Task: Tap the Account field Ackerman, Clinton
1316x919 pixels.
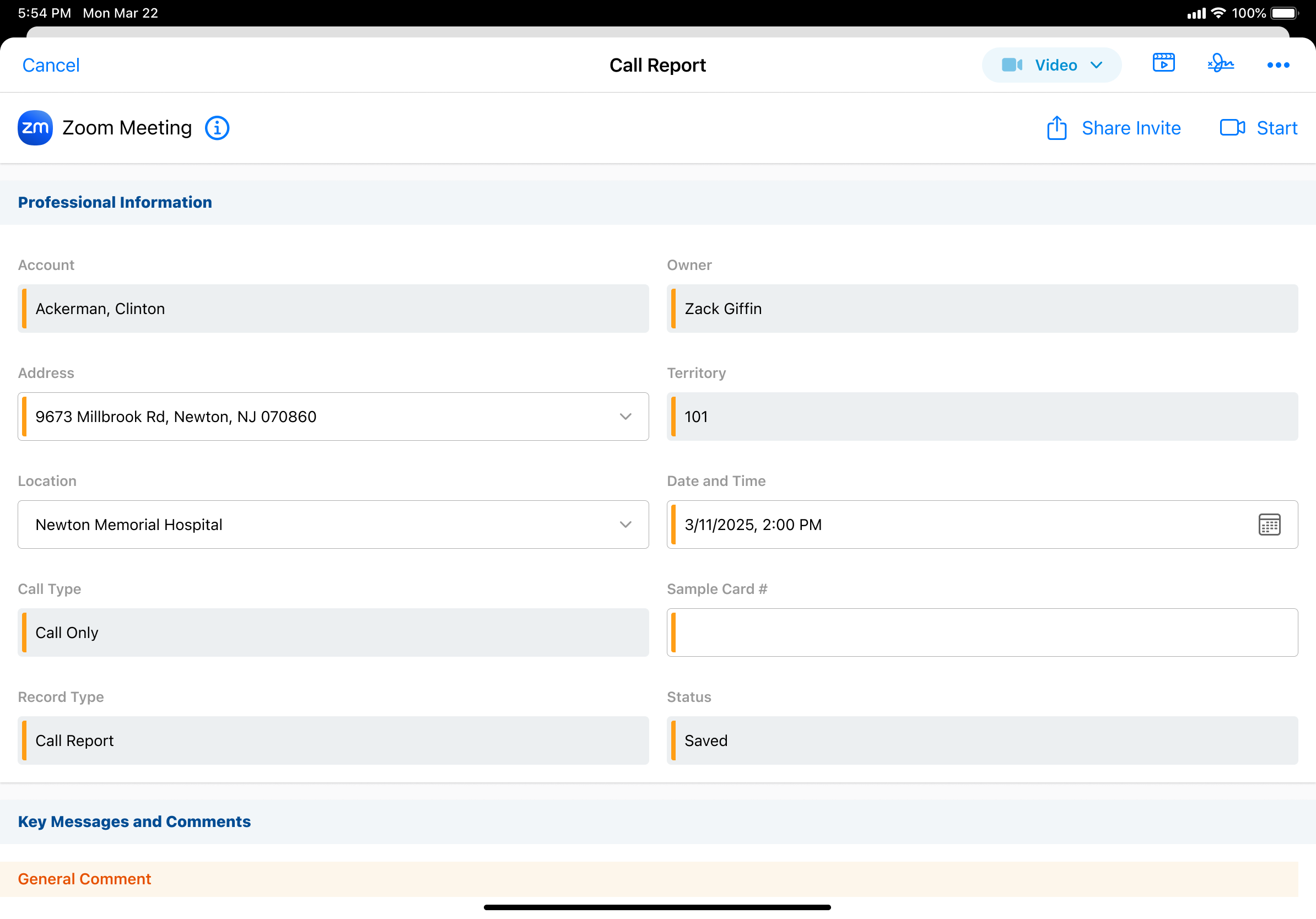Action: click(332, 308)
